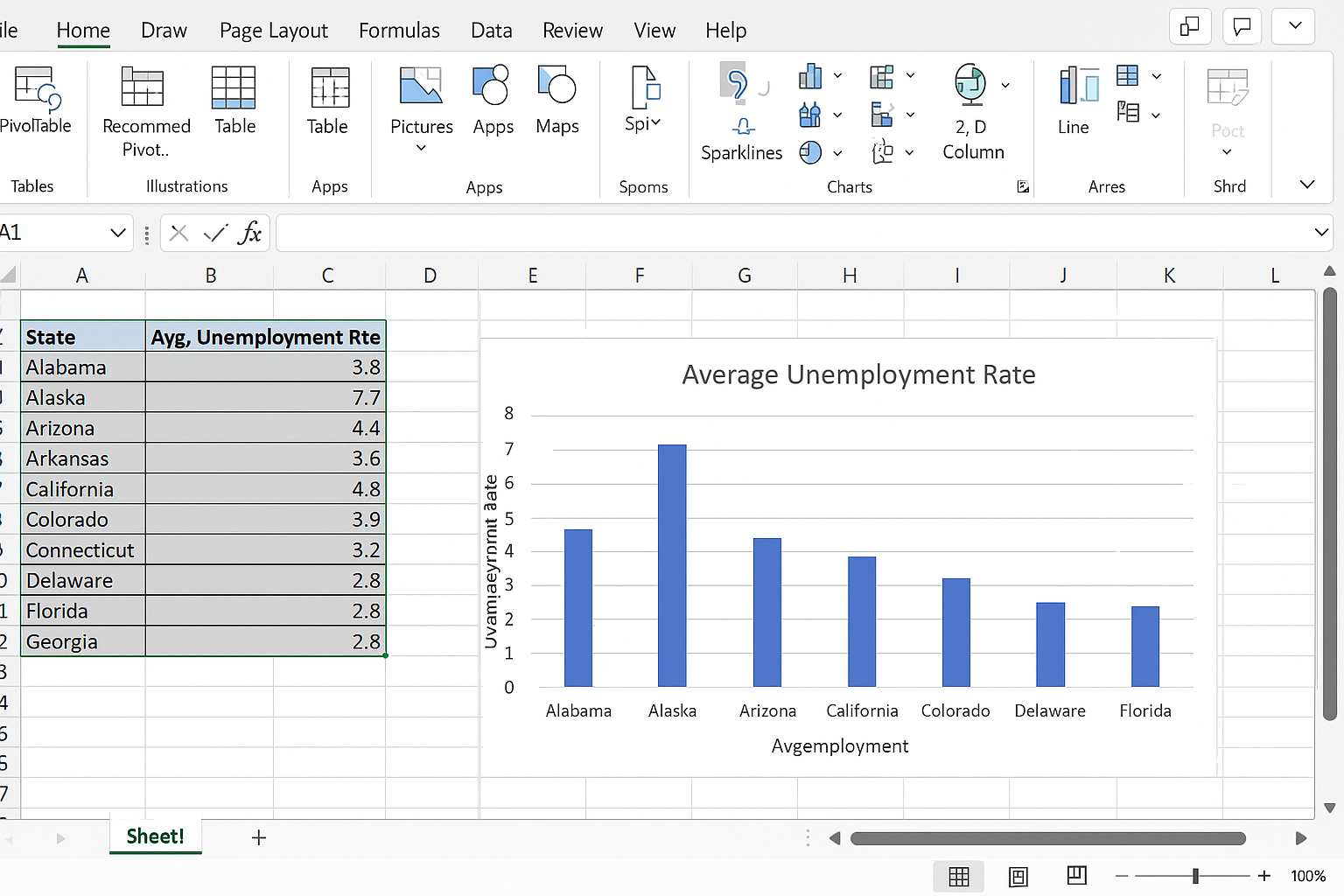The width and height of the screenshot is (1344, 896).
Task: Click the PivotTable icon
Action: (38, 87)
